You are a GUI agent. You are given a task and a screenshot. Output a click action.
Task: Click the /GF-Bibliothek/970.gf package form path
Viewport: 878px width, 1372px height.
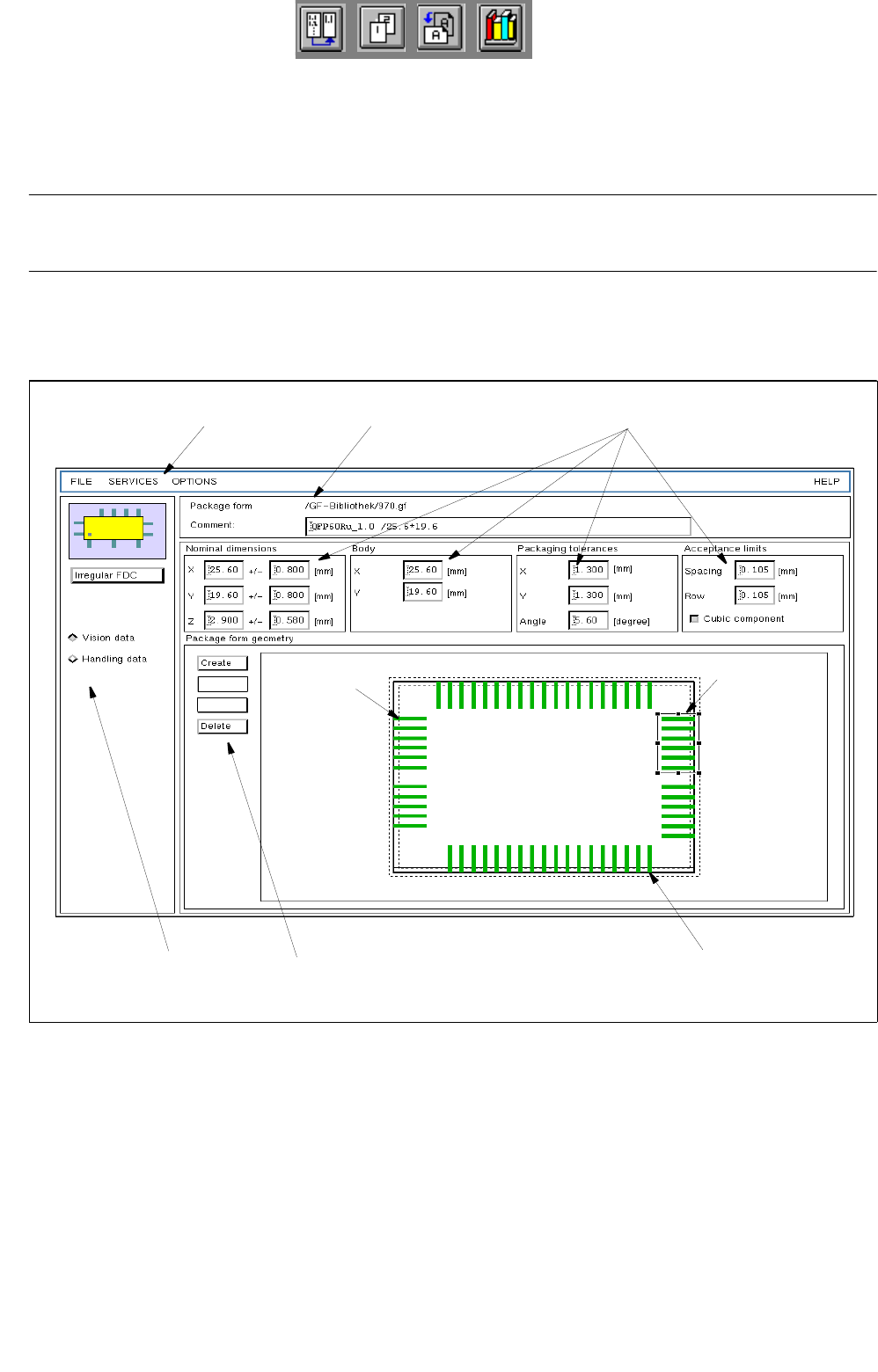(x=355, y=507)
